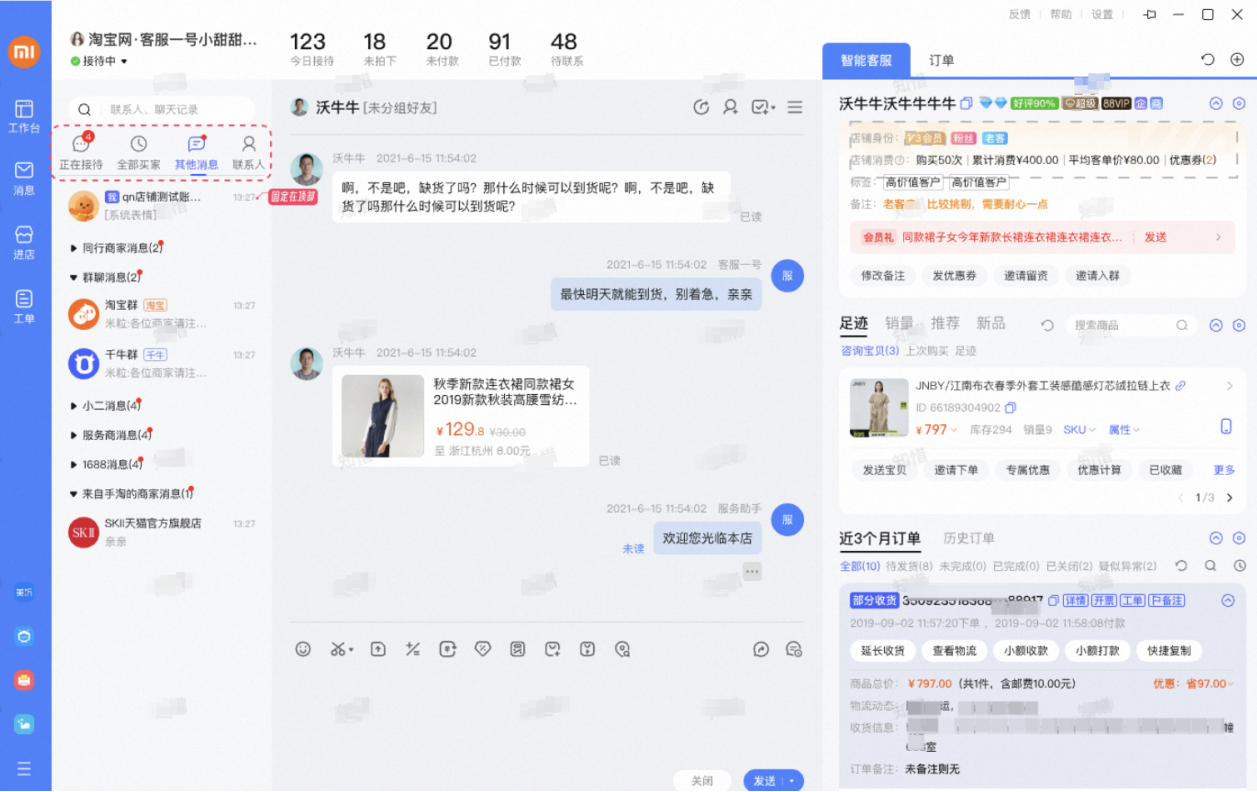Click the refresh icon in right panel header
This screenshot has height=792, width=1257.
pyautogui.click(x=1208, y=60)
